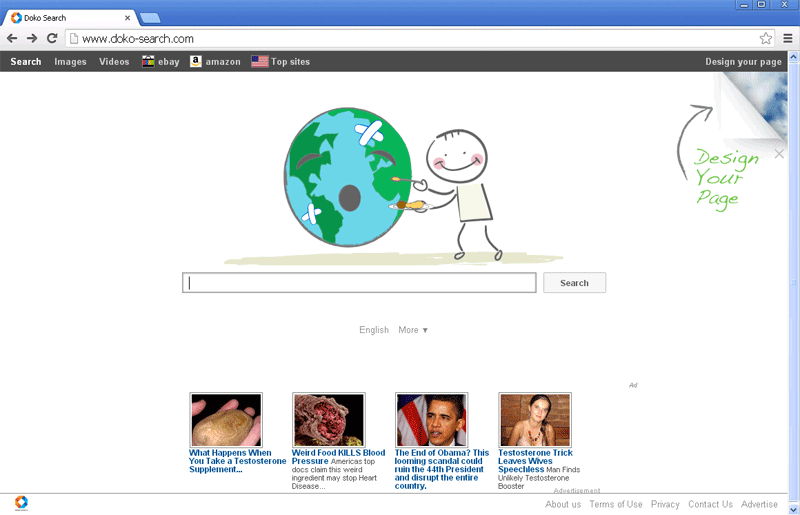Switch to the Videos search tab
Image resolution: width=800 pixels, height=515 pixels.
tap(114, 62)
